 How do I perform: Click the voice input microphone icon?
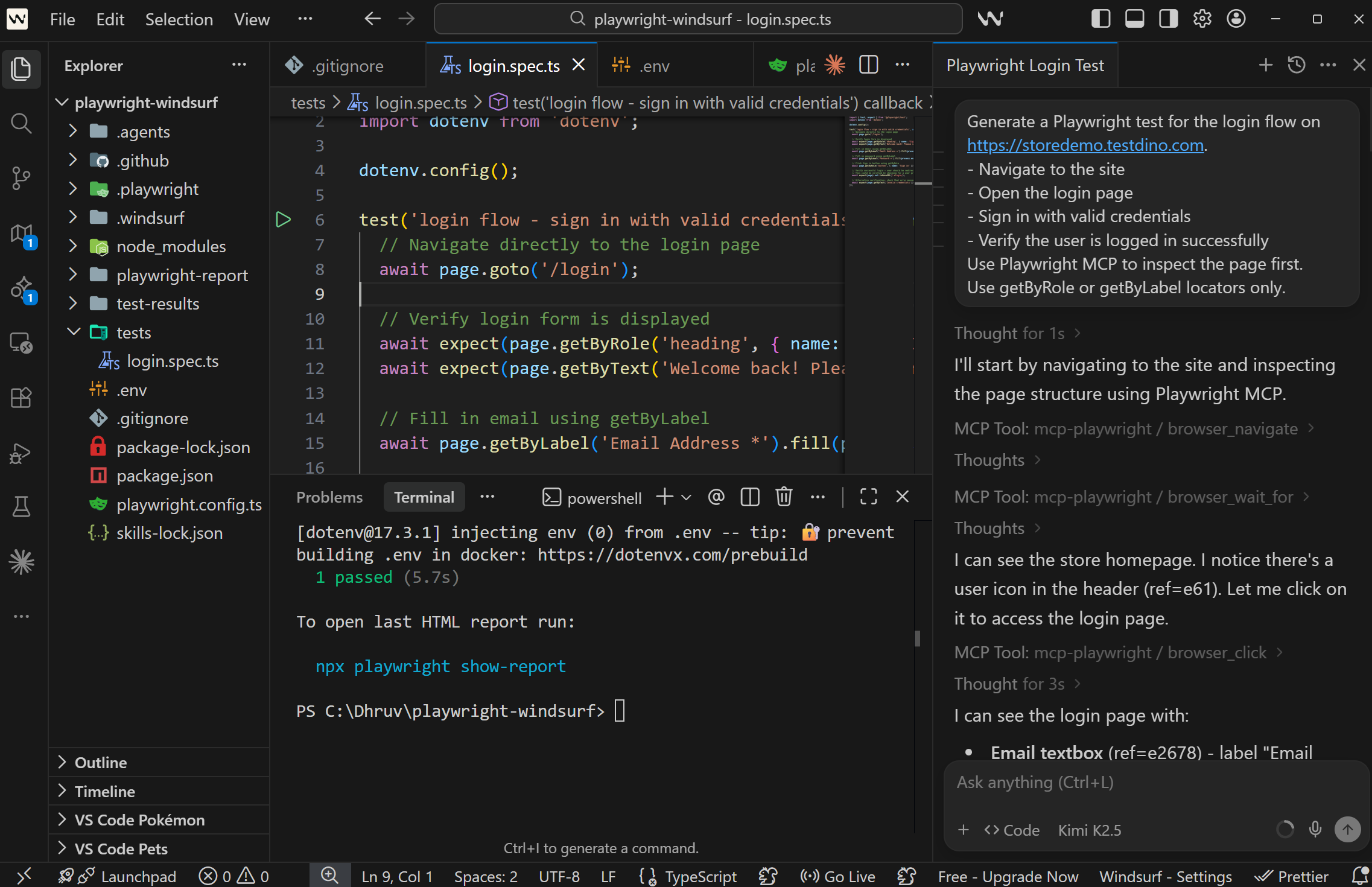coord(1315,829)
